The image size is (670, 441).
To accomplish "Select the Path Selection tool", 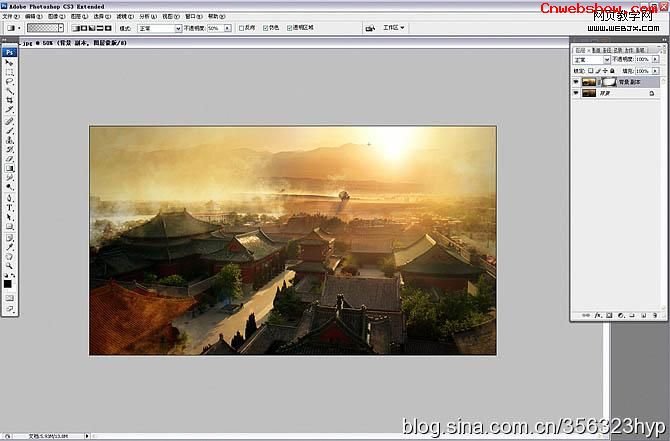I will [9, 218].
